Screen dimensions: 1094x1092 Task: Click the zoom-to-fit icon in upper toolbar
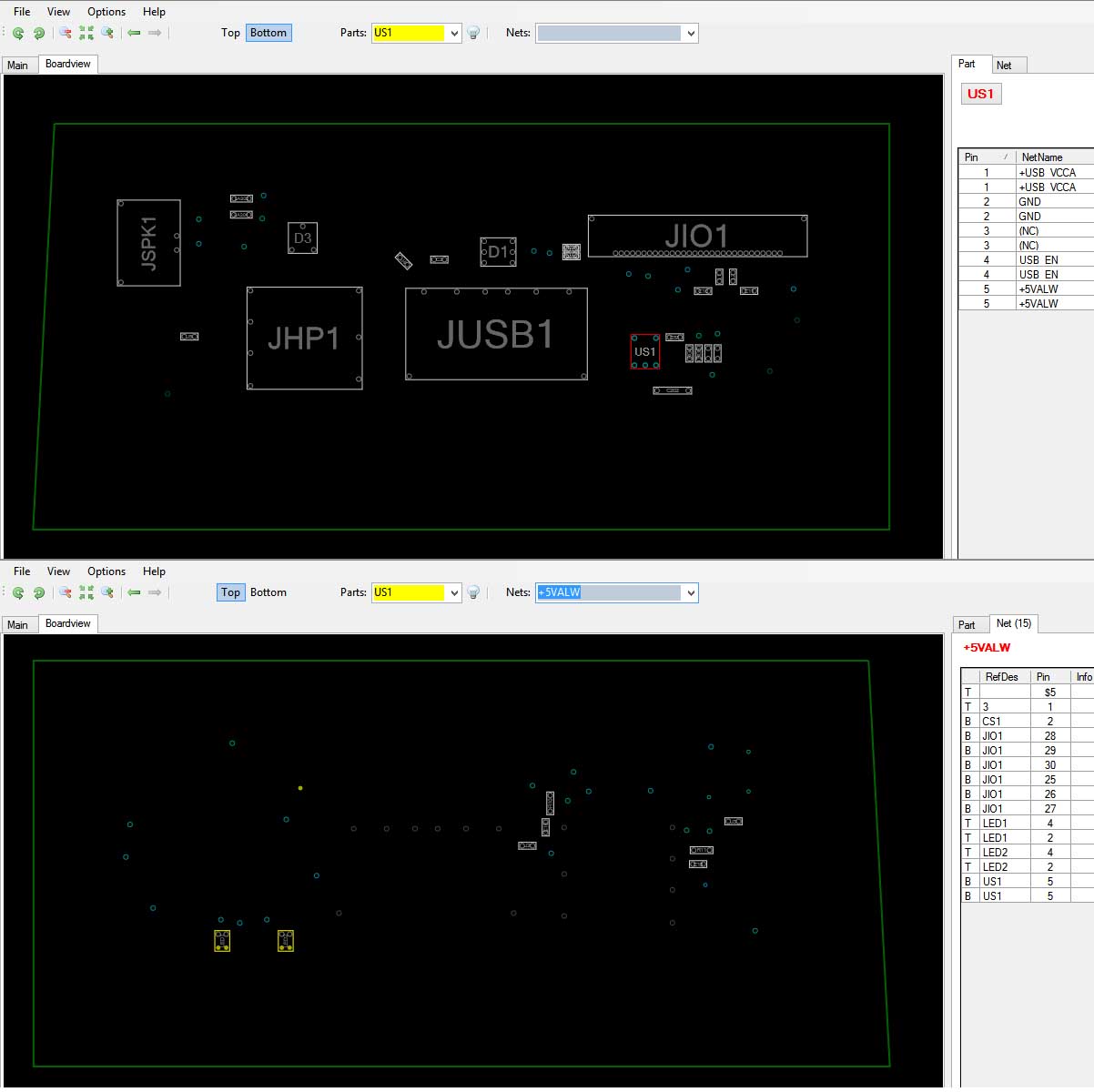tap(86, 33)
